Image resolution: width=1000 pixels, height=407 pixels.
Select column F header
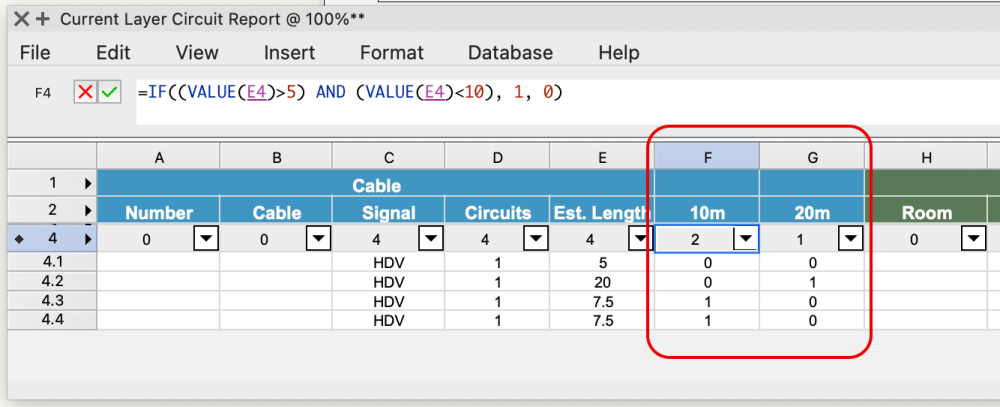[x=706, y=156]
